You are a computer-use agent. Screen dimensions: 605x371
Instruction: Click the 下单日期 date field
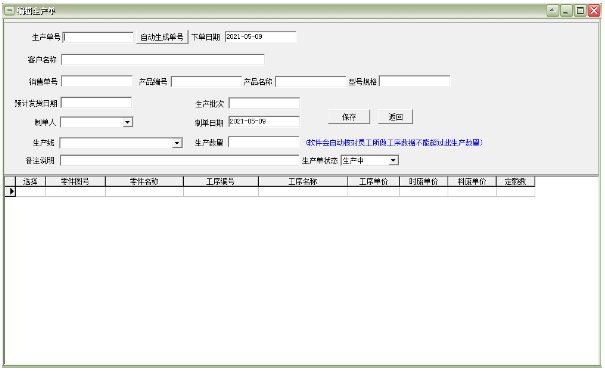coord(260,37)
